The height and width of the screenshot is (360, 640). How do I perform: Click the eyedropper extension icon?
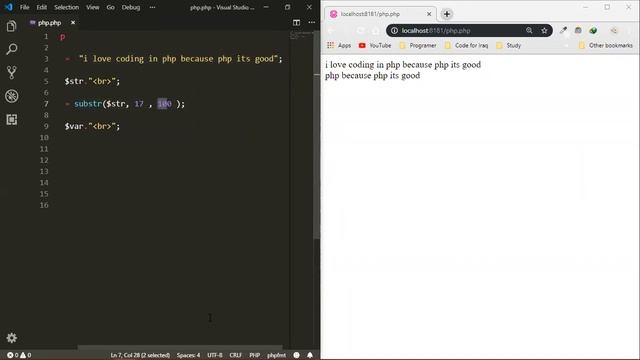[563, 30]
